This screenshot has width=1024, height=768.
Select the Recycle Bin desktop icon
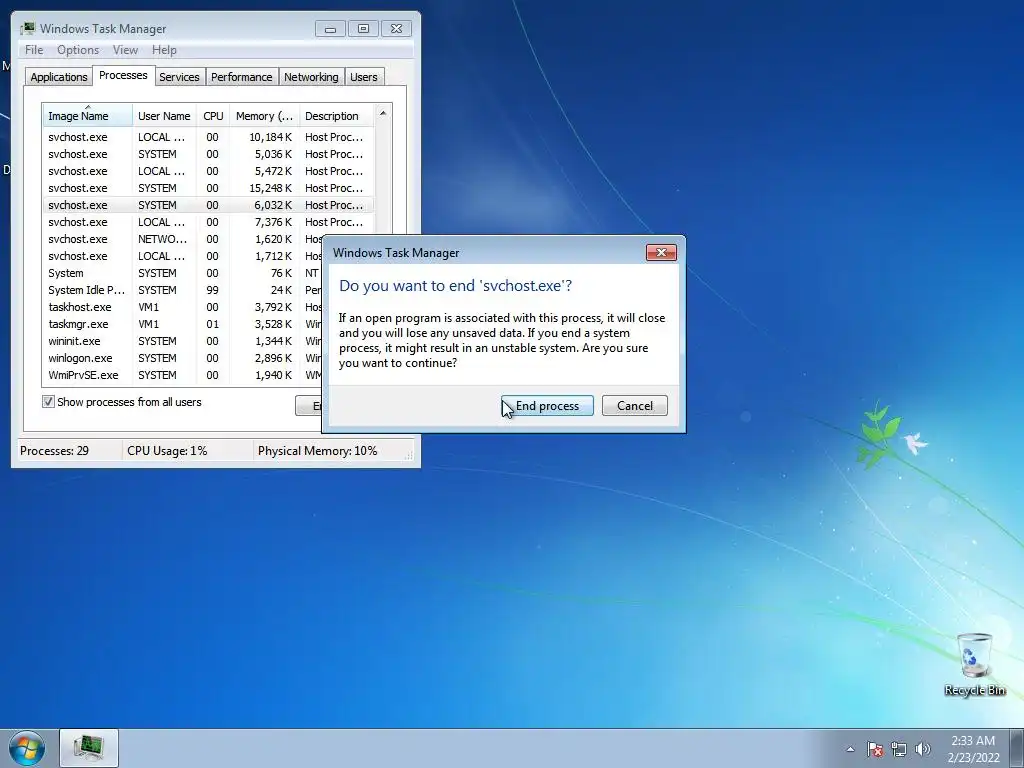point(974,664)
